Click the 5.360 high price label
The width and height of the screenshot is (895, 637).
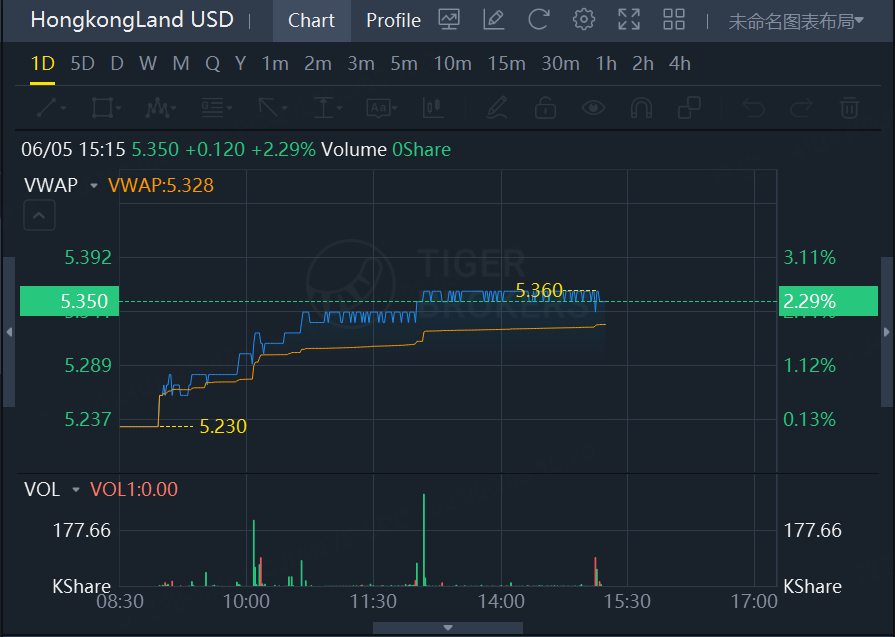(539, 291)
